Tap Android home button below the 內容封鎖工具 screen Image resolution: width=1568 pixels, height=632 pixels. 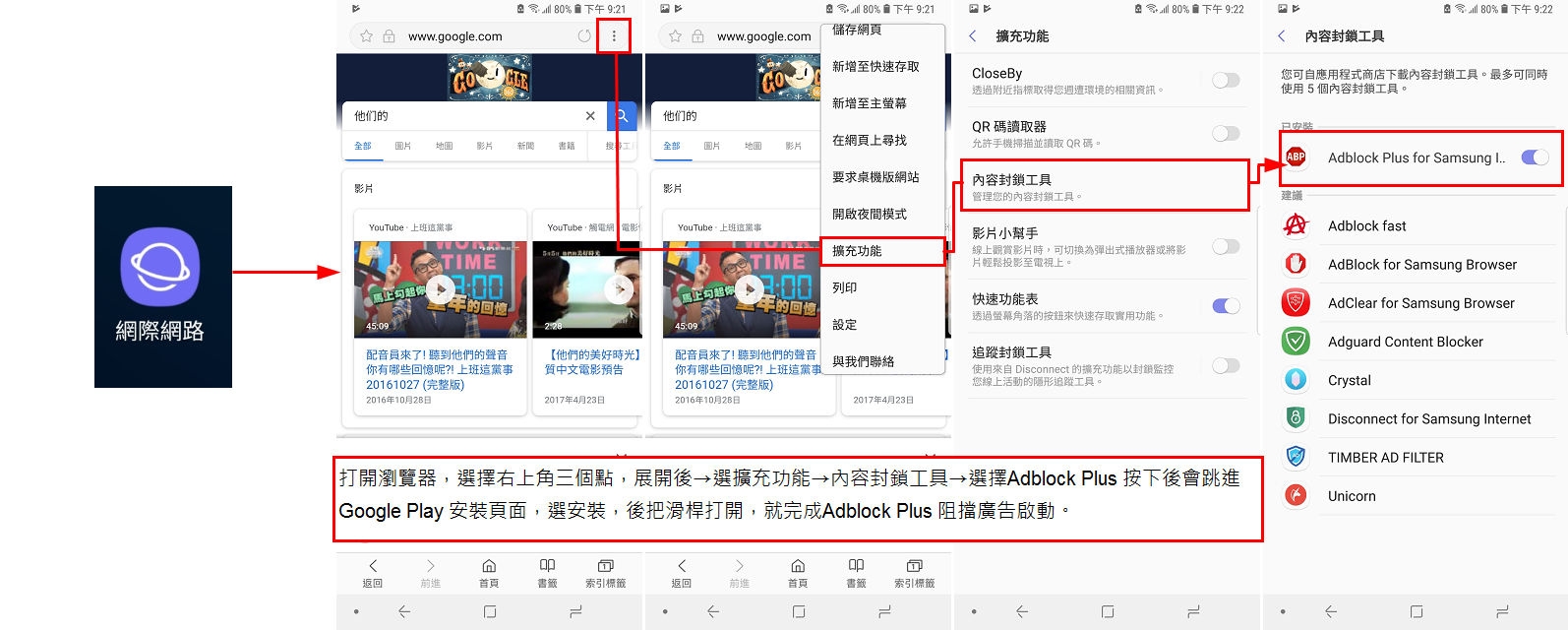click(1417, 611)
